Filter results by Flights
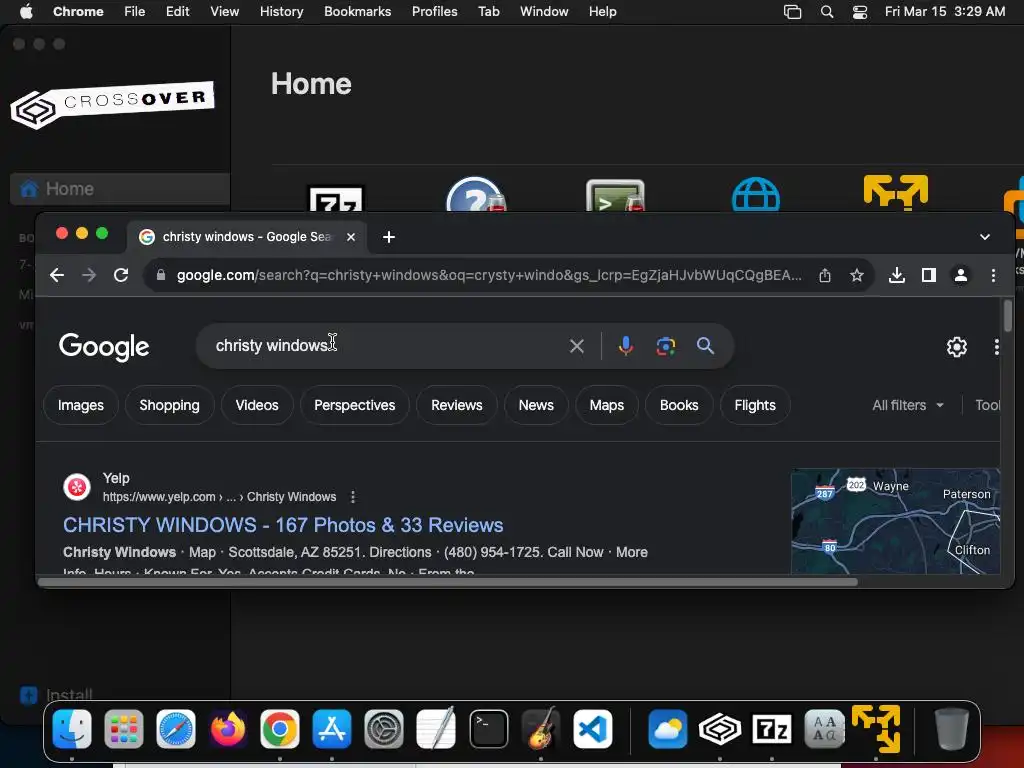 tap(755, 405)
